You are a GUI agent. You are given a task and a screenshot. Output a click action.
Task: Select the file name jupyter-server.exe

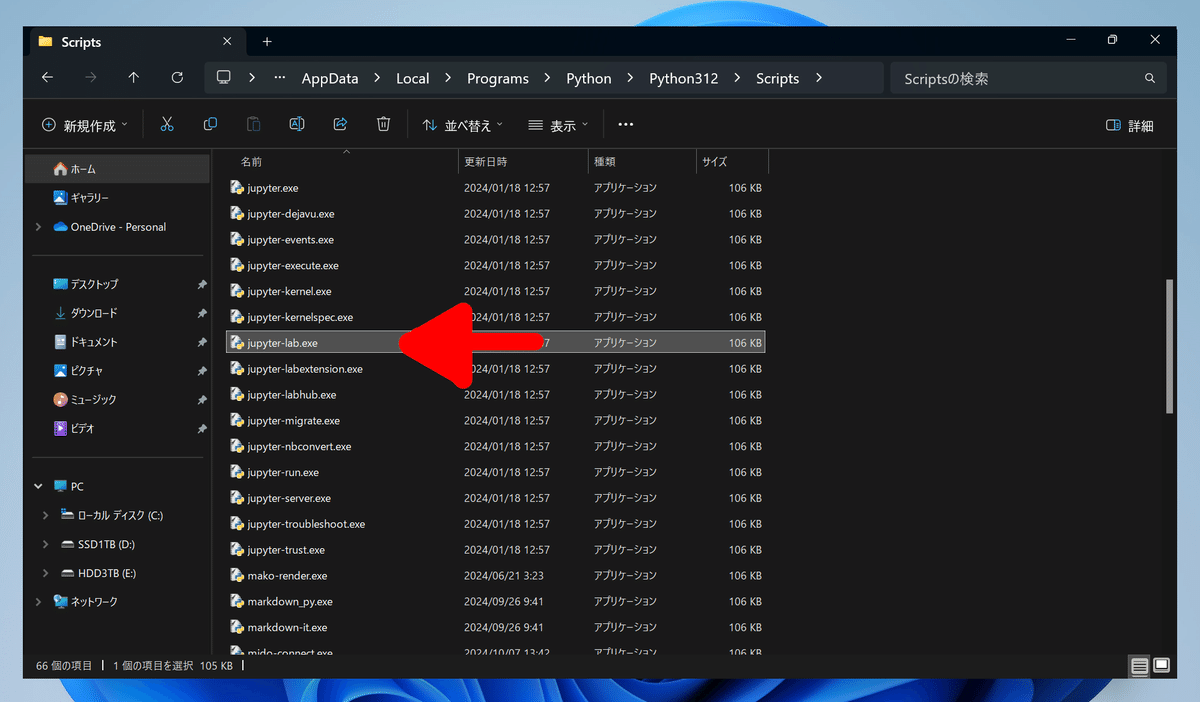(289, 498)
